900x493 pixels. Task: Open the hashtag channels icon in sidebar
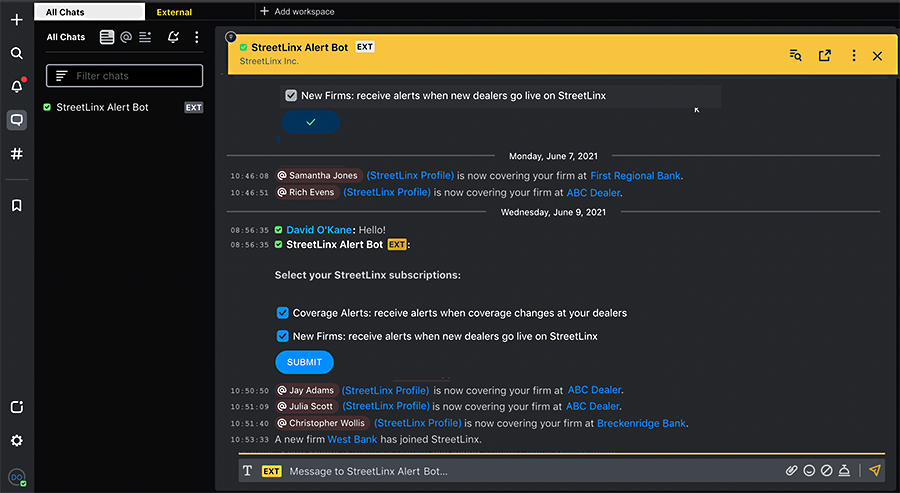(x=16, y=154)
